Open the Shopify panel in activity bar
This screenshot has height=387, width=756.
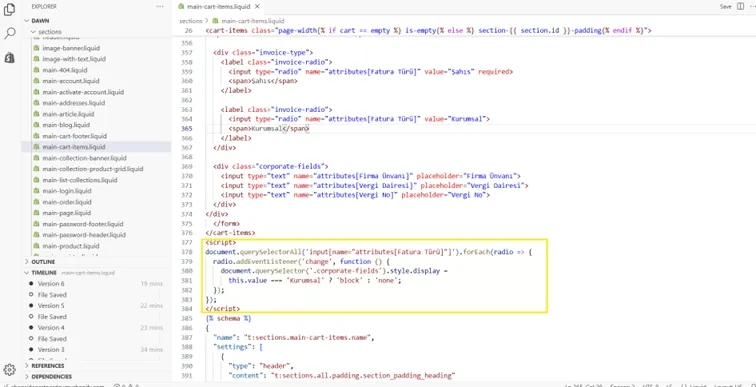[9, 57]
